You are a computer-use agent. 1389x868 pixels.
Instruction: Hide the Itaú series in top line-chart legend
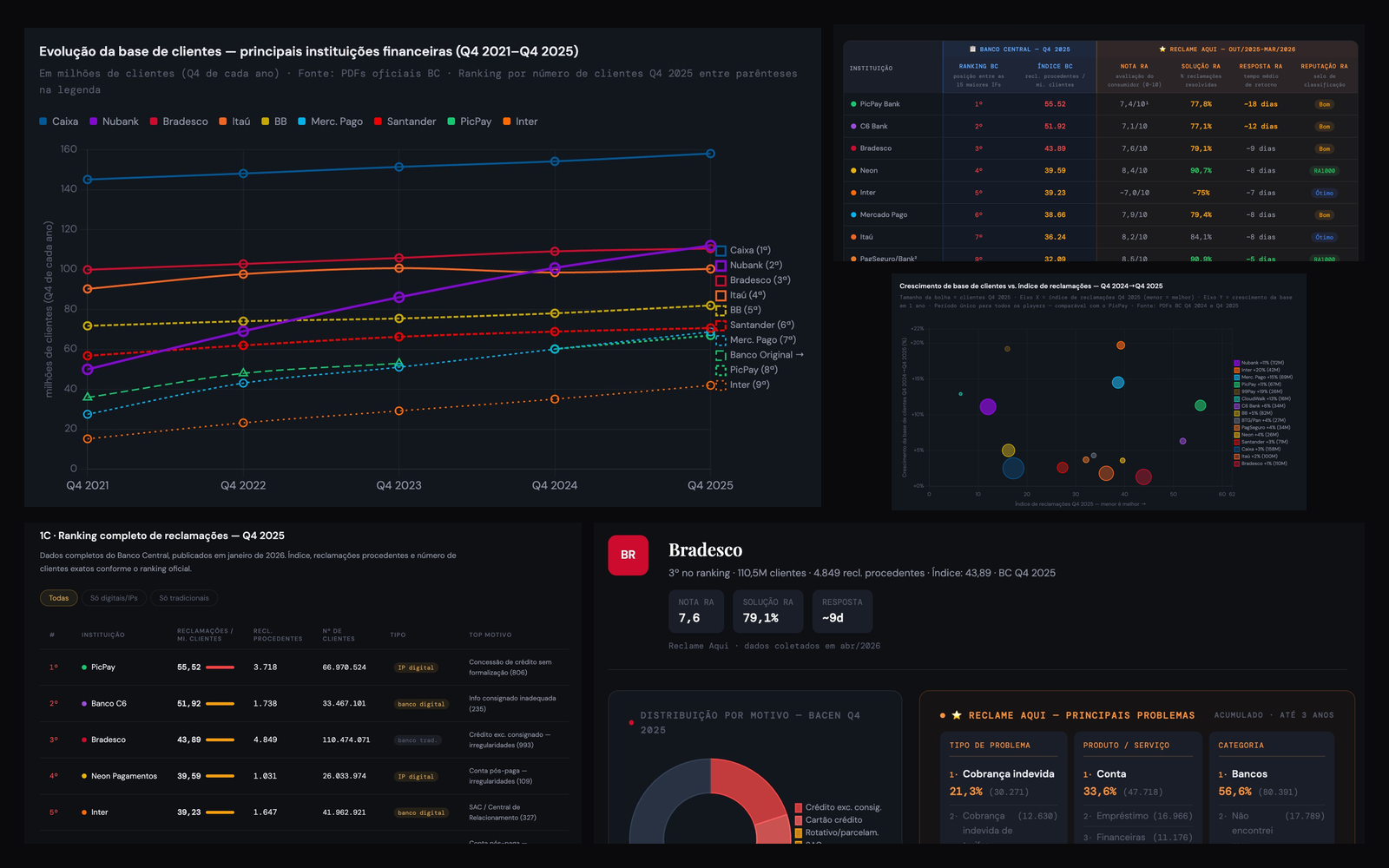point(234,122)
